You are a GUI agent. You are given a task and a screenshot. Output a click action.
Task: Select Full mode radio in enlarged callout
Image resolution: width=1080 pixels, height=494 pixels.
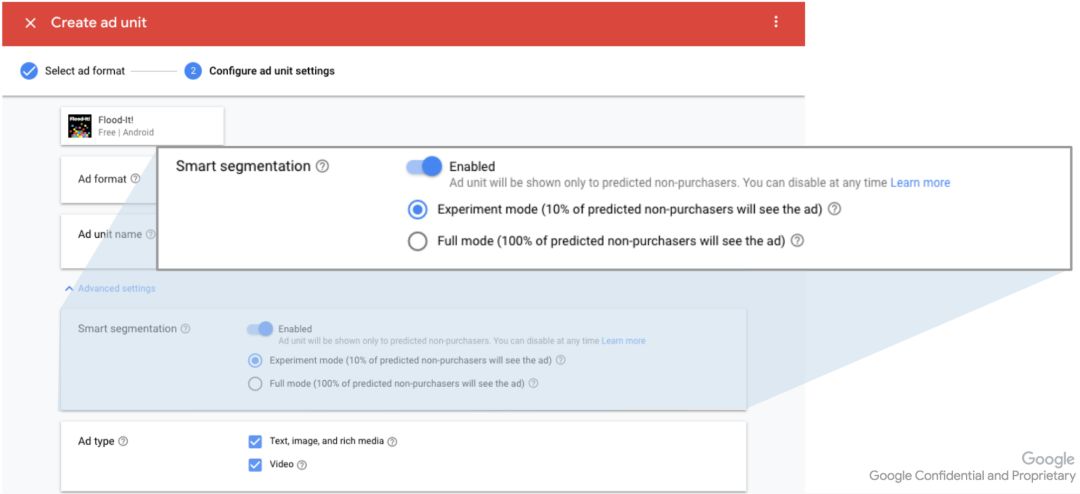click(417, 241)
